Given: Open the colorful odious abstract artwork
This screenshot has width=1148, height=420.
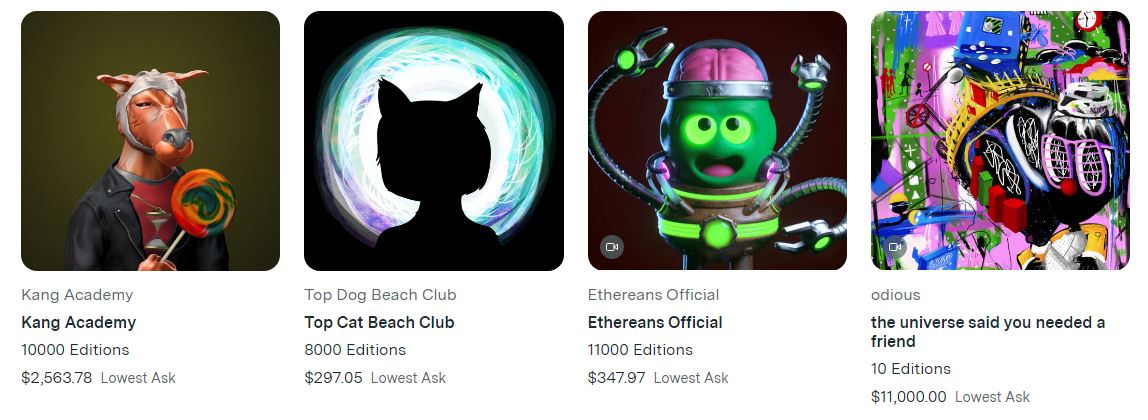Looking at the screenshot, I should (x=1000, y=140).
